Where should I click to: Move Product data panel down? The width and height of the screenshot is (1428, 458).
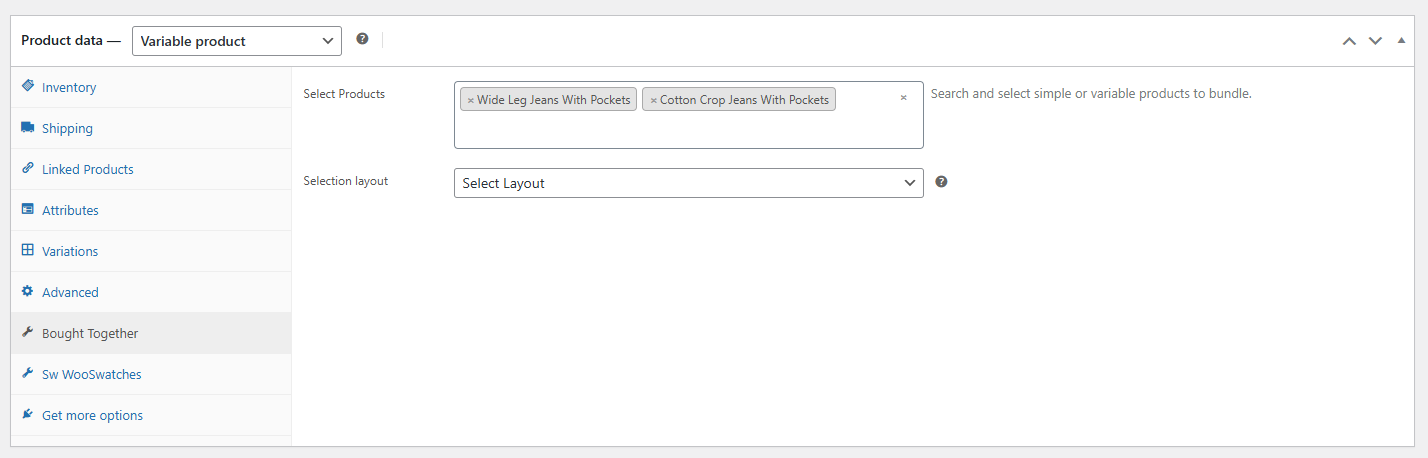pyautogui.click(x=1375, y=41)
